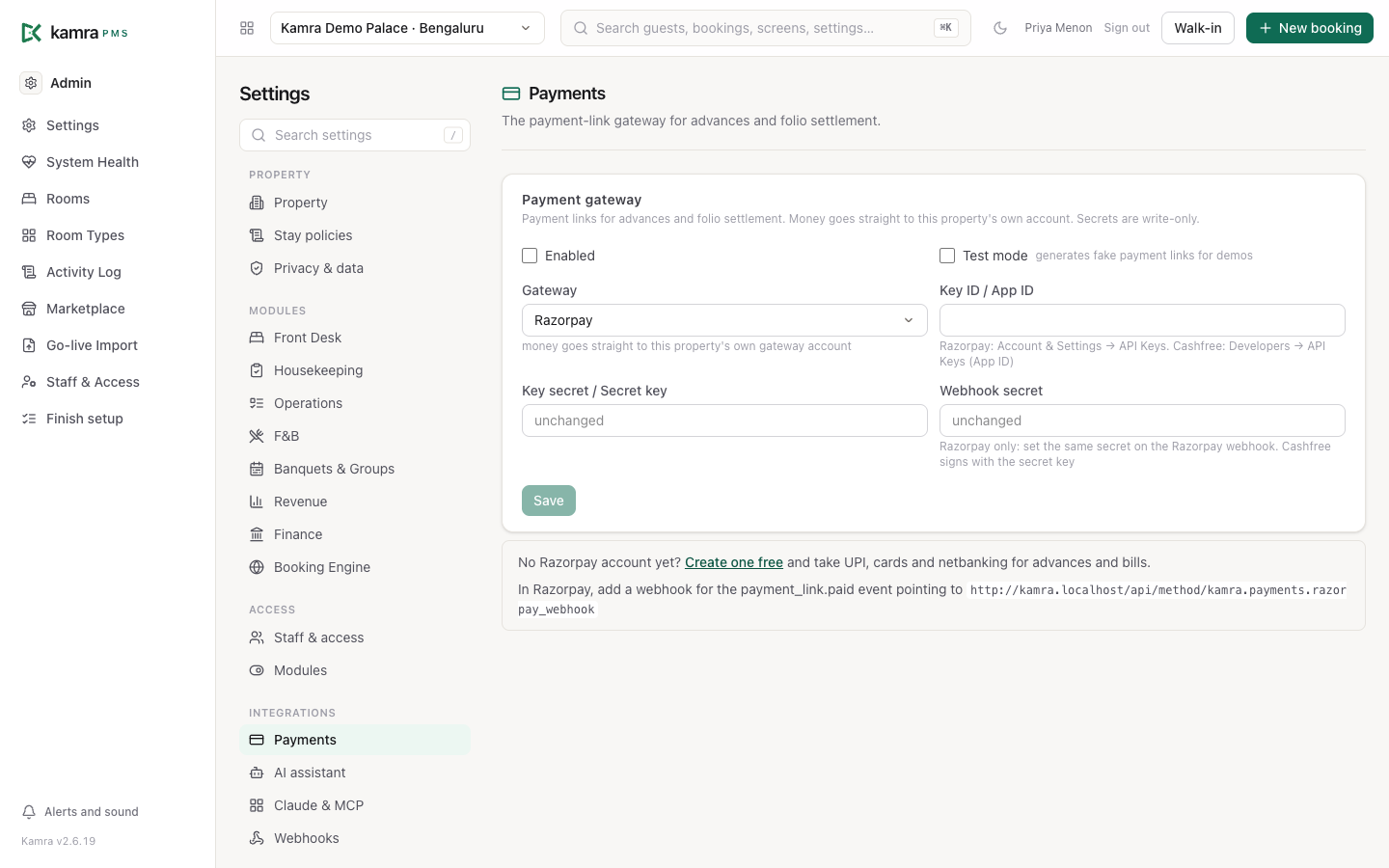Image resolution: width=1389 pixels, height=868 pixels.
Task: Focus the global search guests, bookings field
Action: click(766, 28)
